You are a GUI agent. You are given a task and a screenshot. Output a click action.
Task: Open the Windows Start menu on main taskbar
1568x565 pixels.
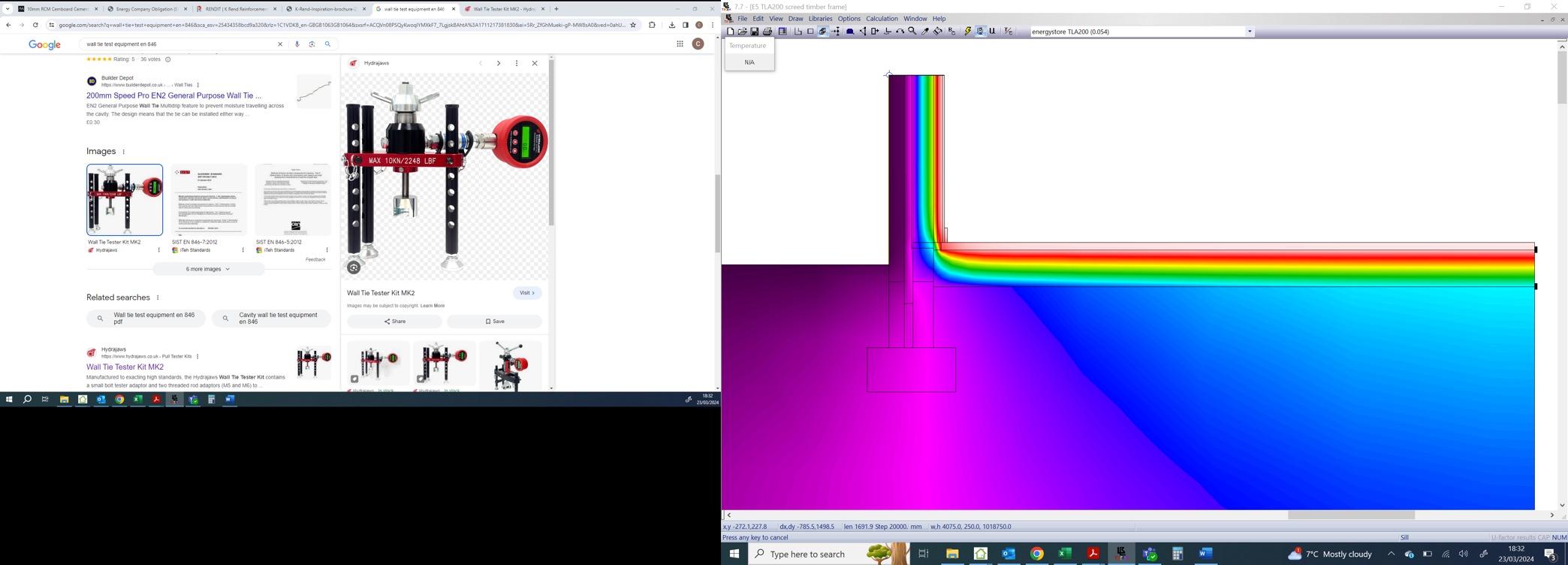coord(734,554)
